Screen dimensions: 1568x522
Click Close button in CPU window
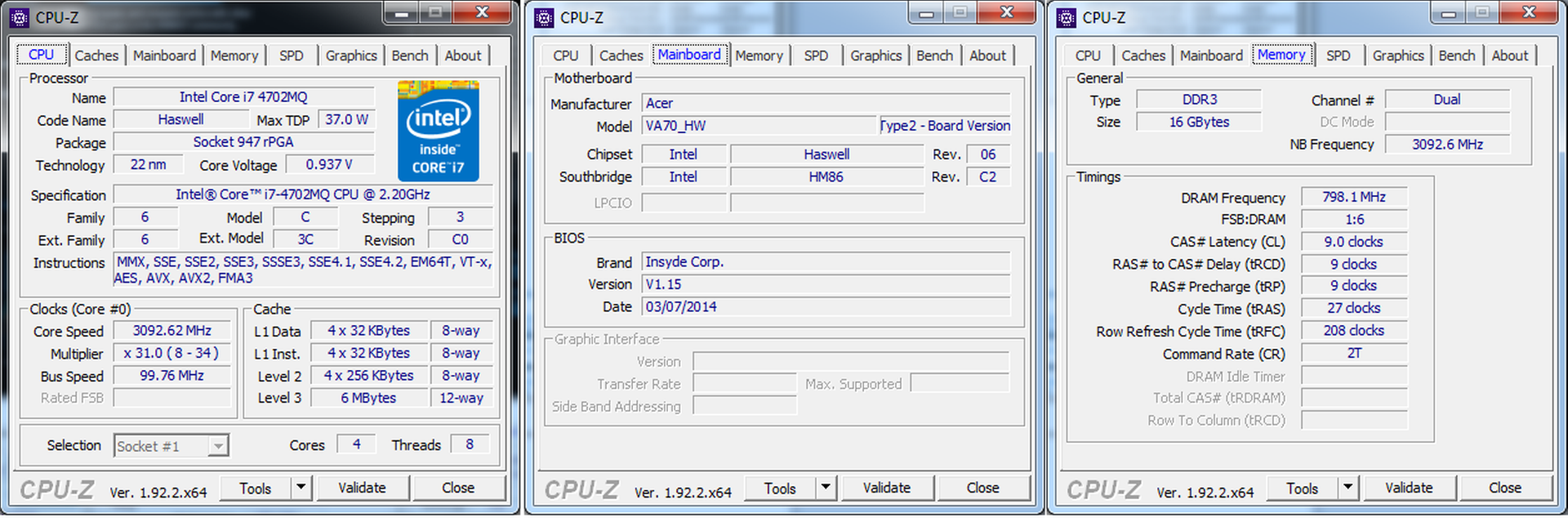pos(458,488)
